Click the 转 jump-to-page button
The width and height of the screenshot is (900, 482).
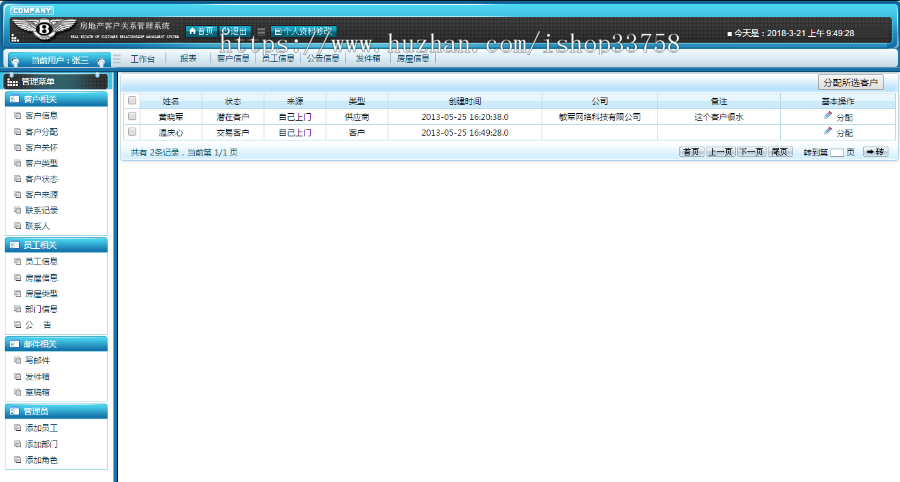click(x=875, y=152)
